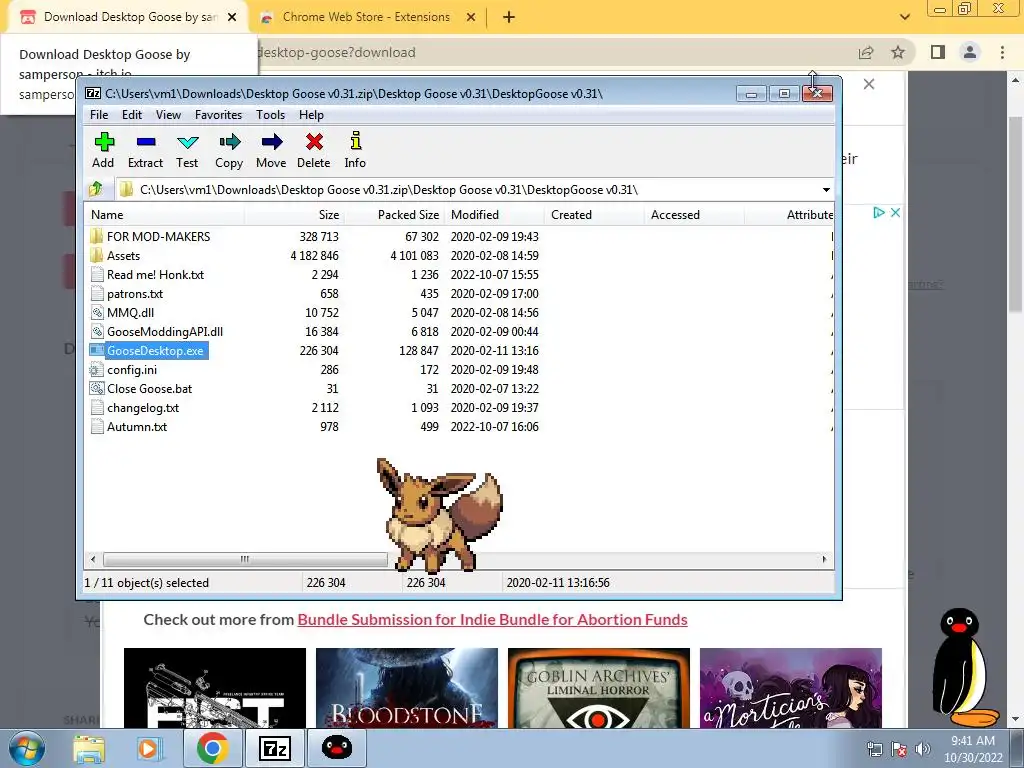
Task: Click the Copy toolbar icon
Action: coord(229,142)
